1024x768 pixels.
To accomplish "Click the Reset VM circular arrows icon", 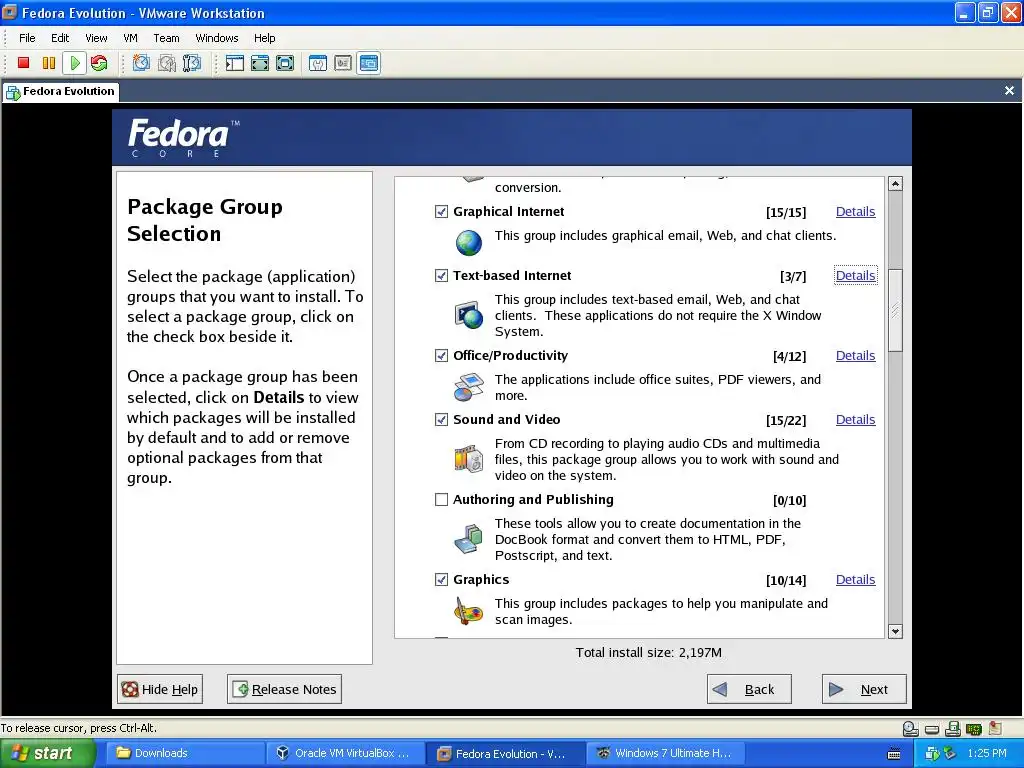I will [x=99, y=63].
